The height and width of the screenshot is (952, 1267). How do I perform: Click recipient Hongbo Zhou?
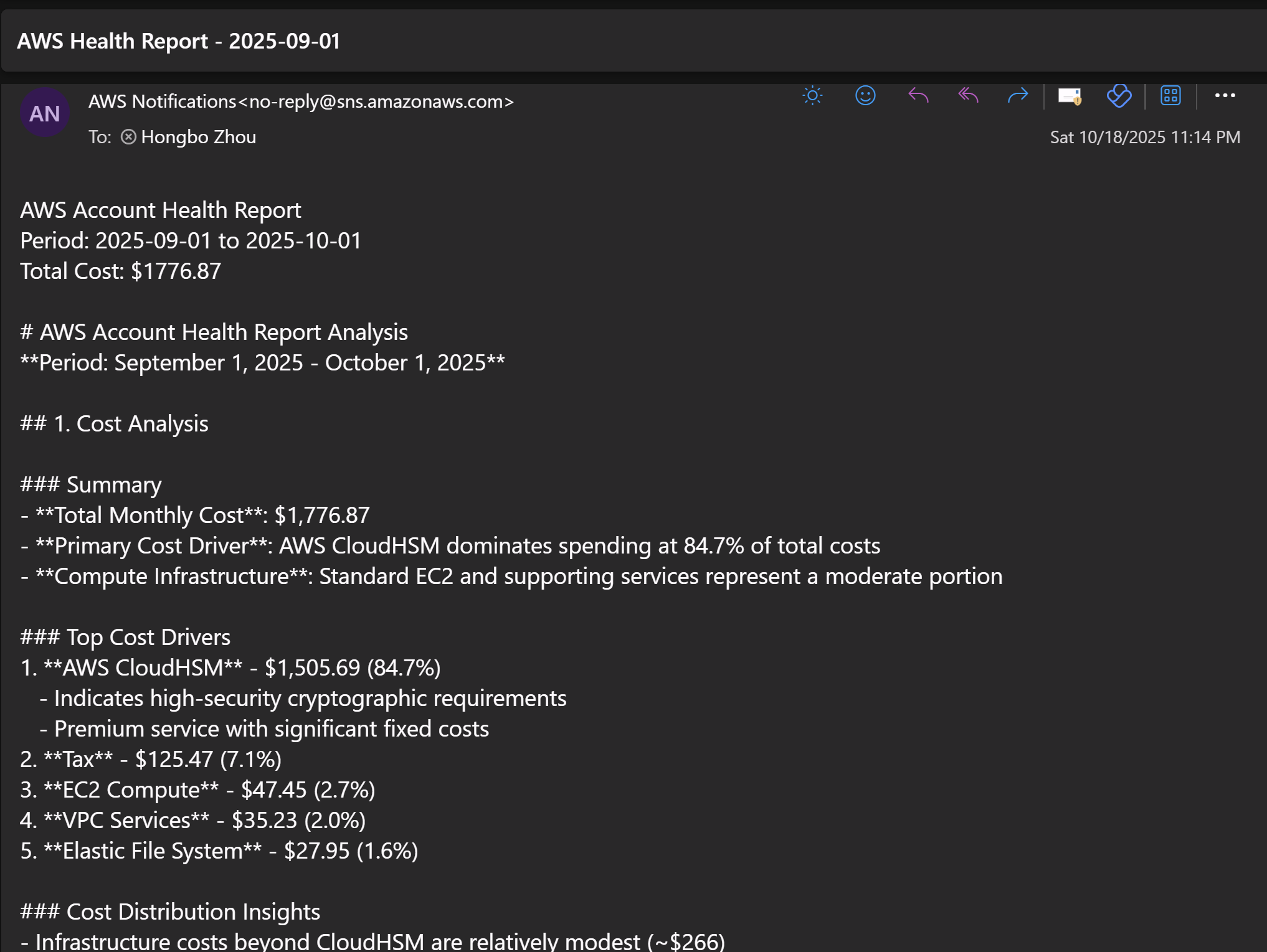[198, 137]
